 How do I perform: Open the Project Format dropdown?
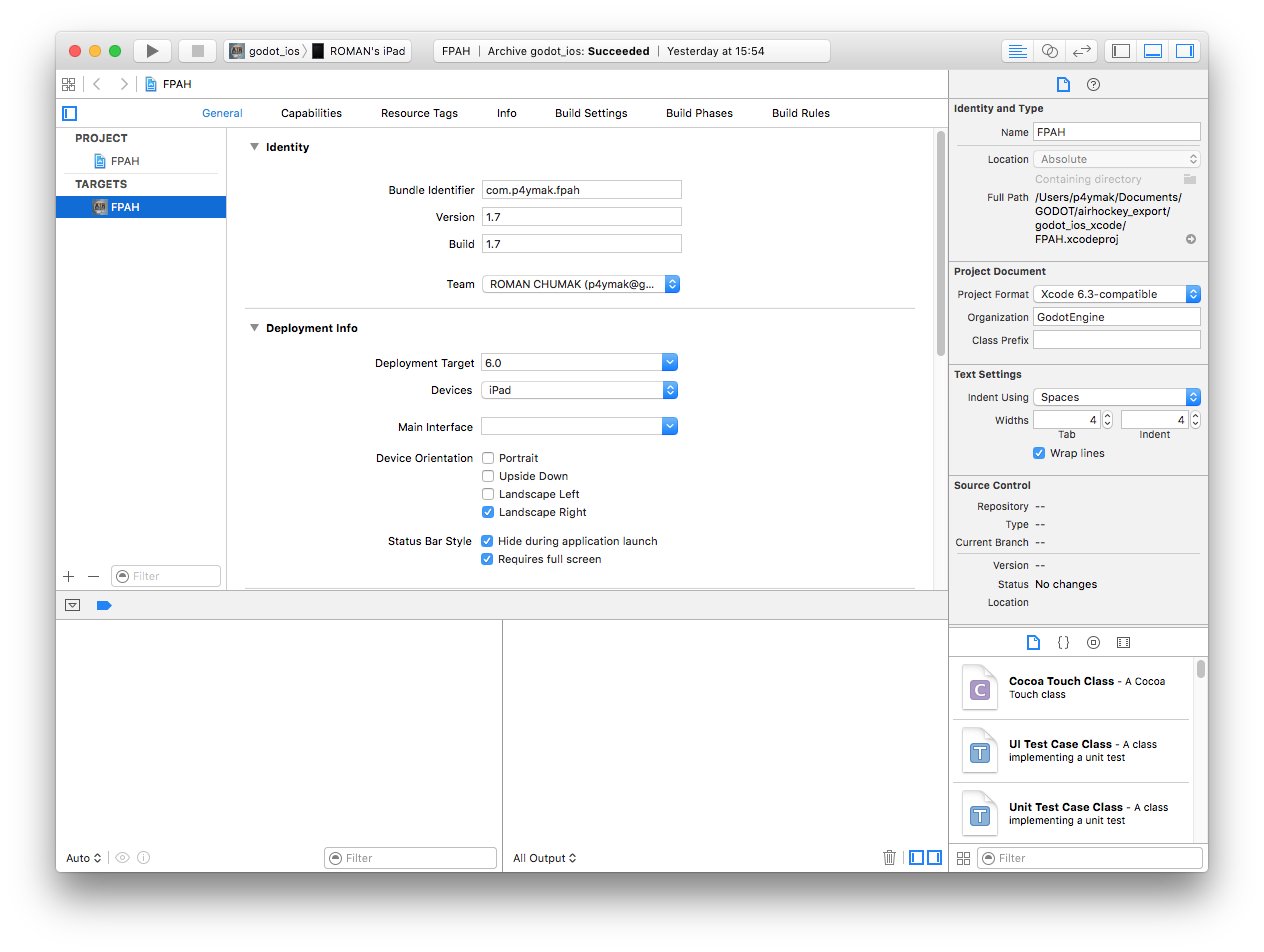pyautogui.click(x=1117, y=294)
